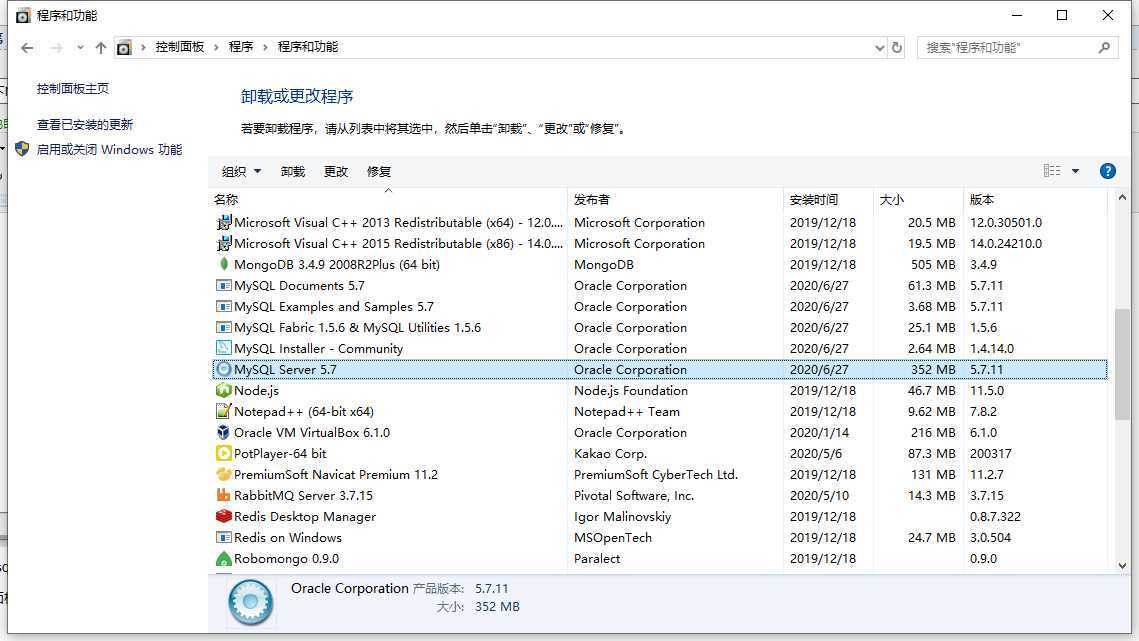
Task: Open 查看已安装的更新 link
Action: (x=85, y=124)
